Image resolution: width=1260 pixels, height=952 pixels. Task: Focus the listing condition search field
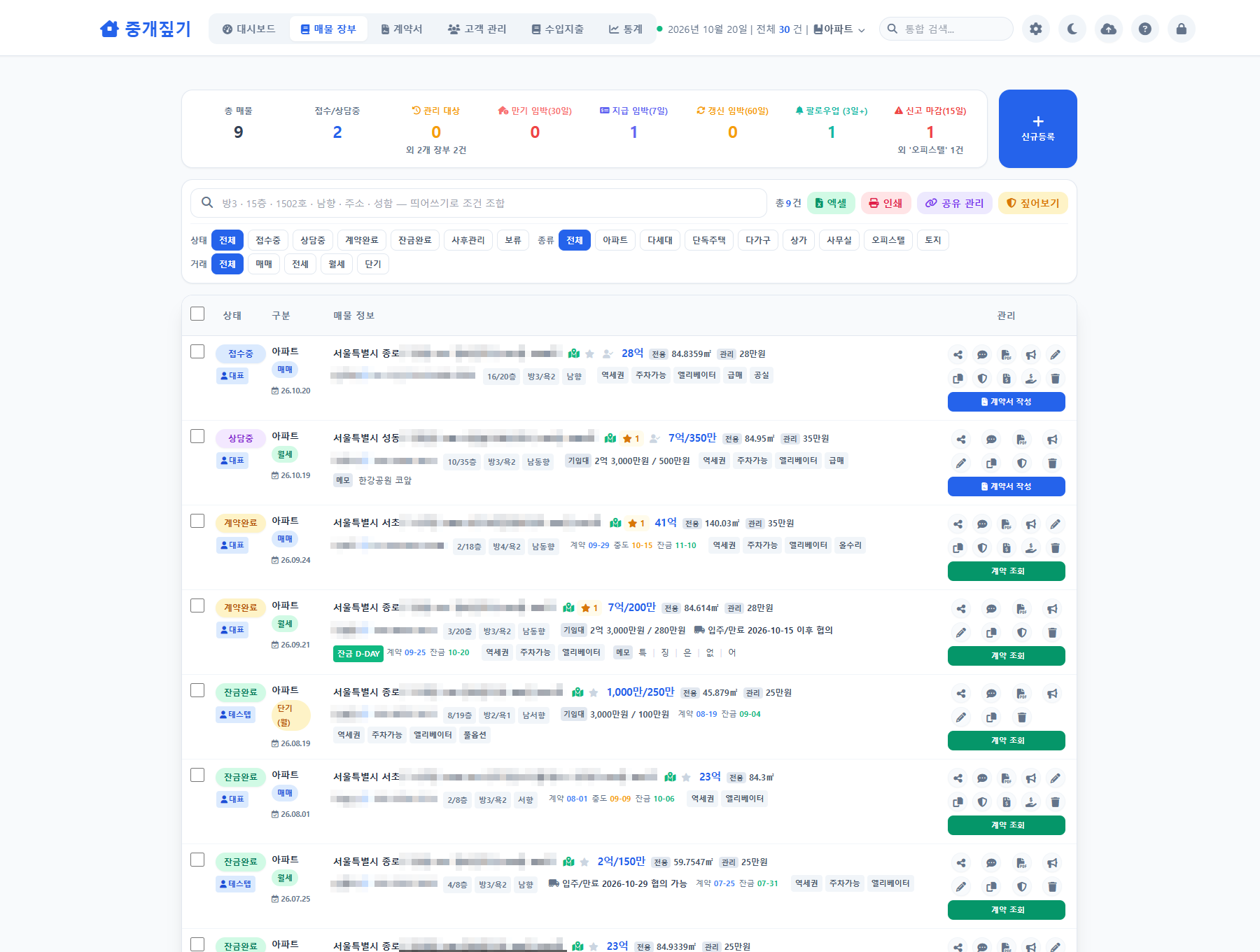(x=479, y=203)
